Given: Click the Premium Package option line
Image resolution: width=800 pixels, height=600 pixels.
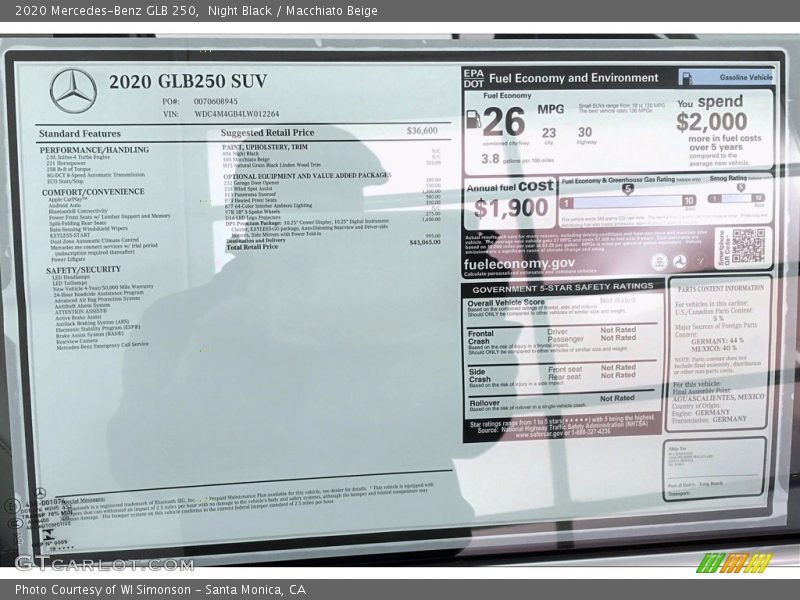Looking at the screenshot, I should tap(307, 222).
